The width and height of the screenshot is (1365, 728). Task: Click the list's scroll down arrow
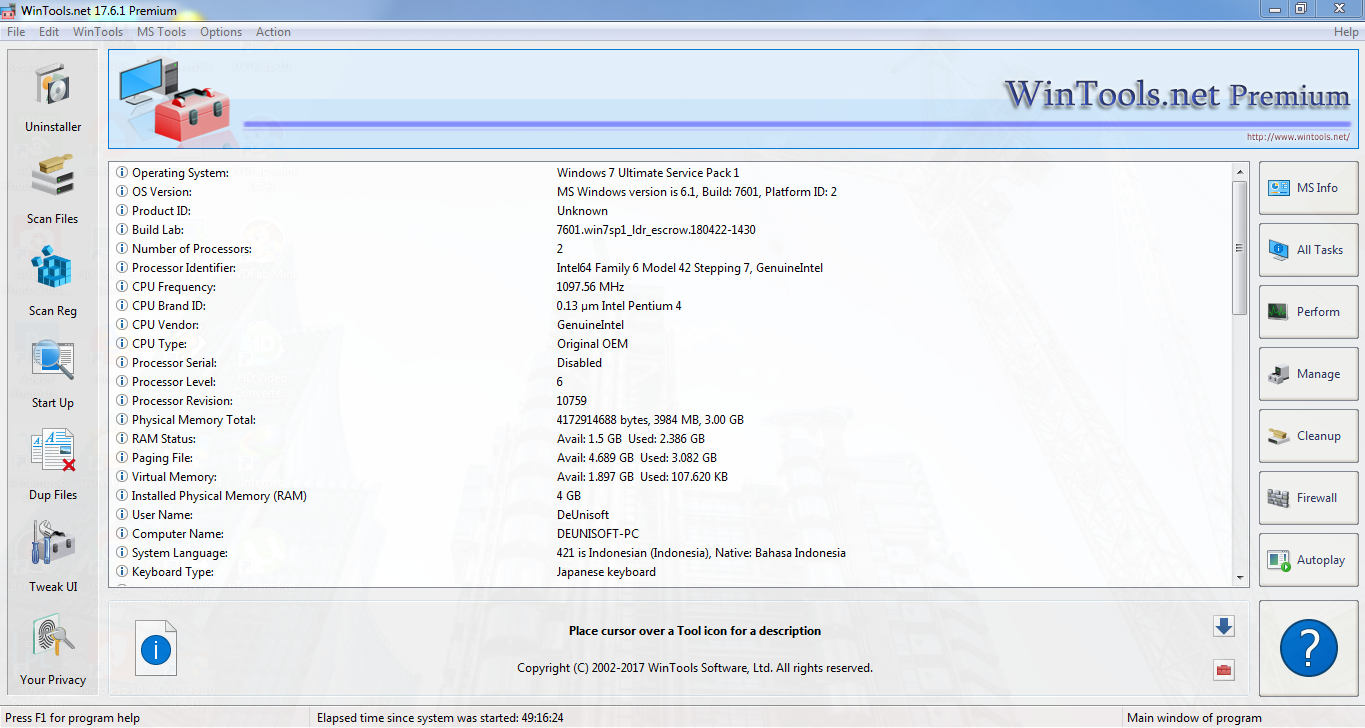pyautogui.click(x=1240, y=577)
